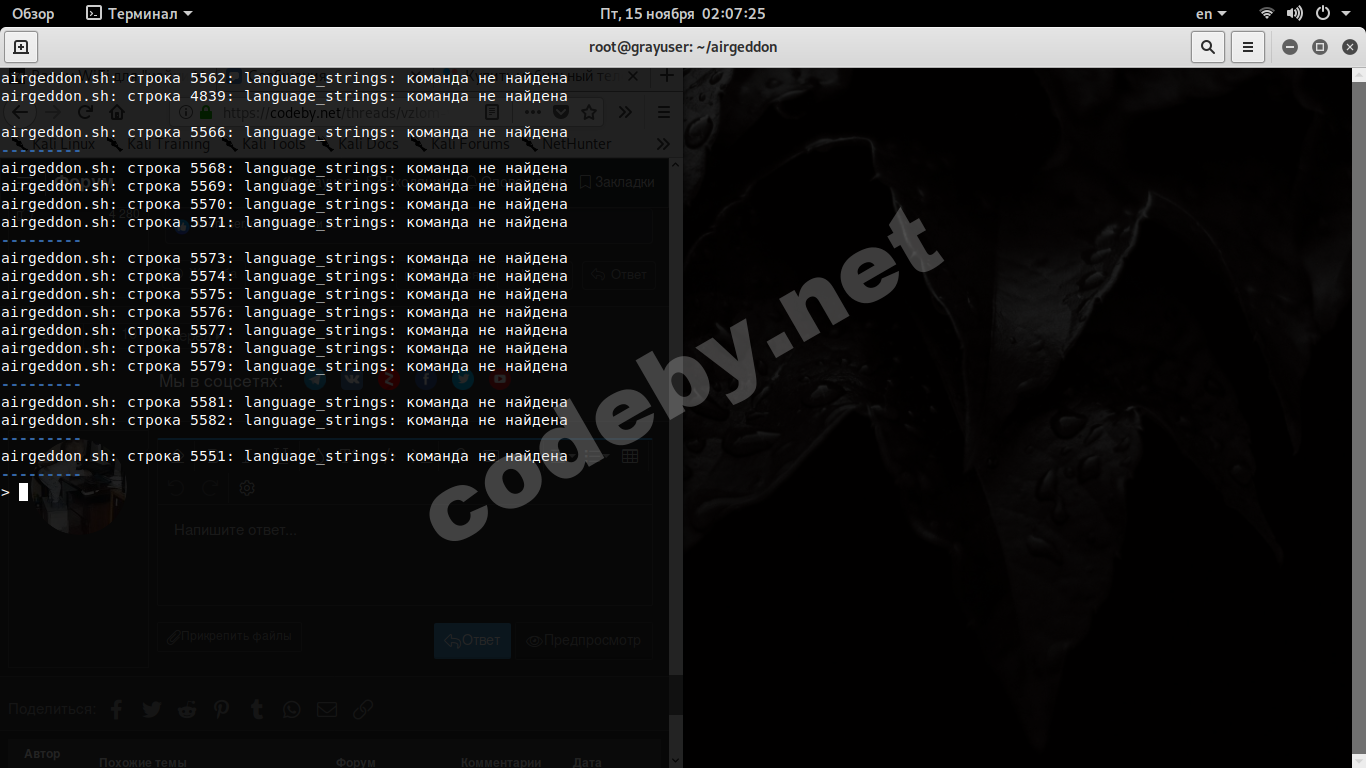
Task: Click terminal line mentioning строка 5576
Action: tap(284, 312)
